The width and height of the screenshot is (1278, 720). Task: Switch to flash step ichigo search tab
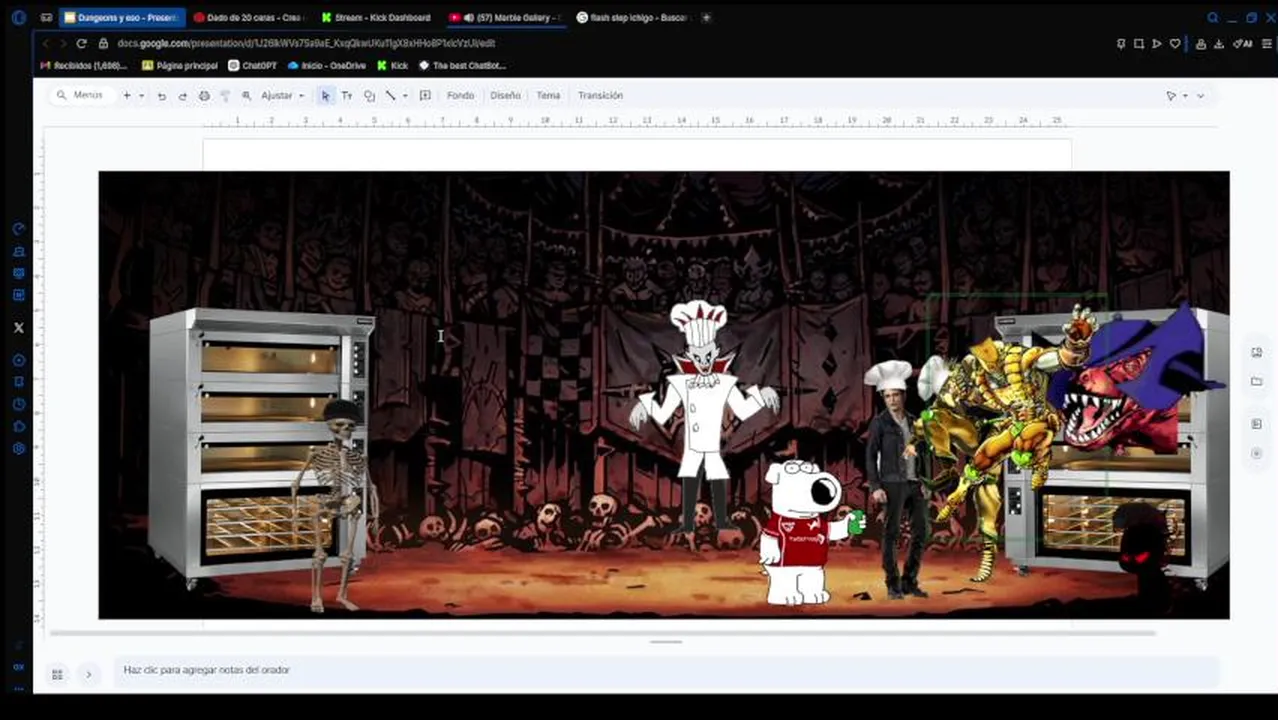tap(633, 18)
